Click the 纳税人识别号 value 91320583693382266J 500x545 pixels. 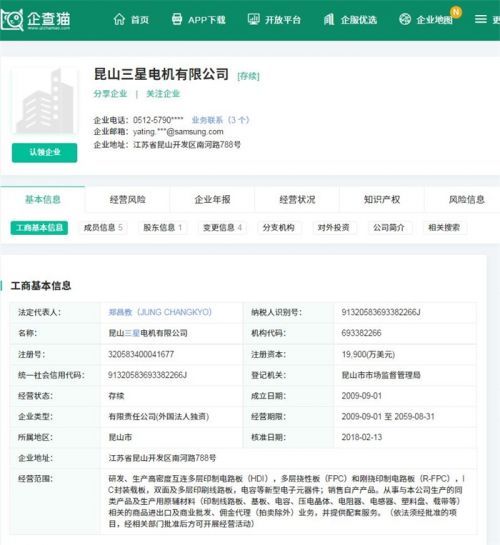pos(381,312)
